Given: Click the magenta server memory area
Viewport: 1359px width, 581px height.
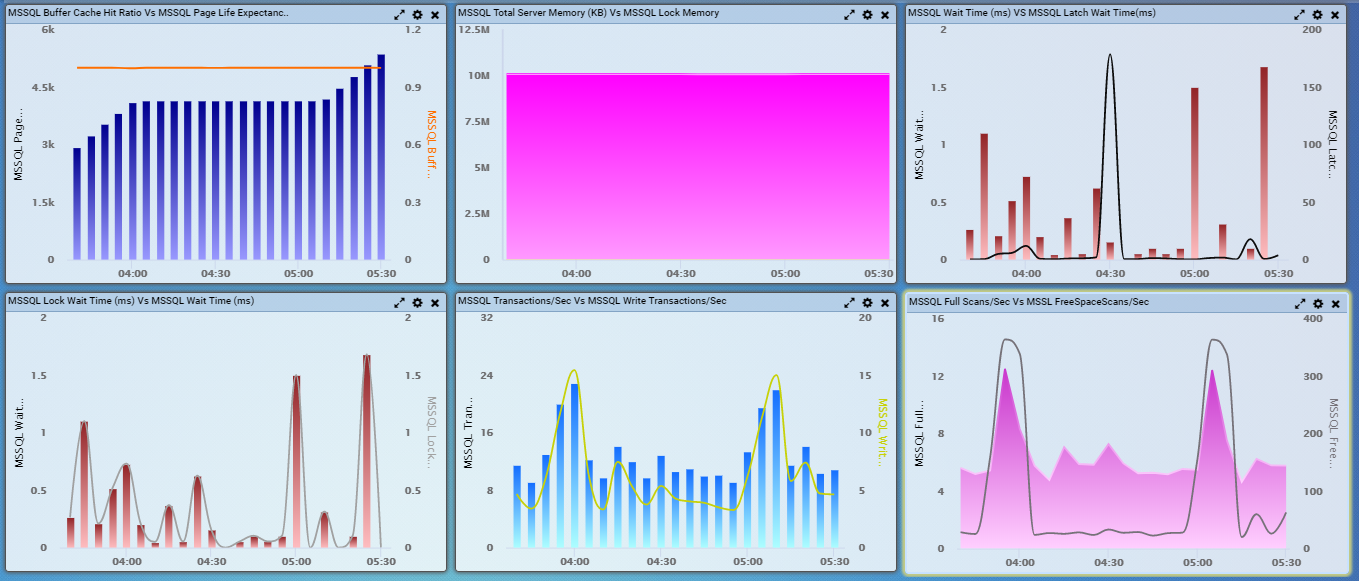Looking at the screenshot, I should click(x=697, y=166).
